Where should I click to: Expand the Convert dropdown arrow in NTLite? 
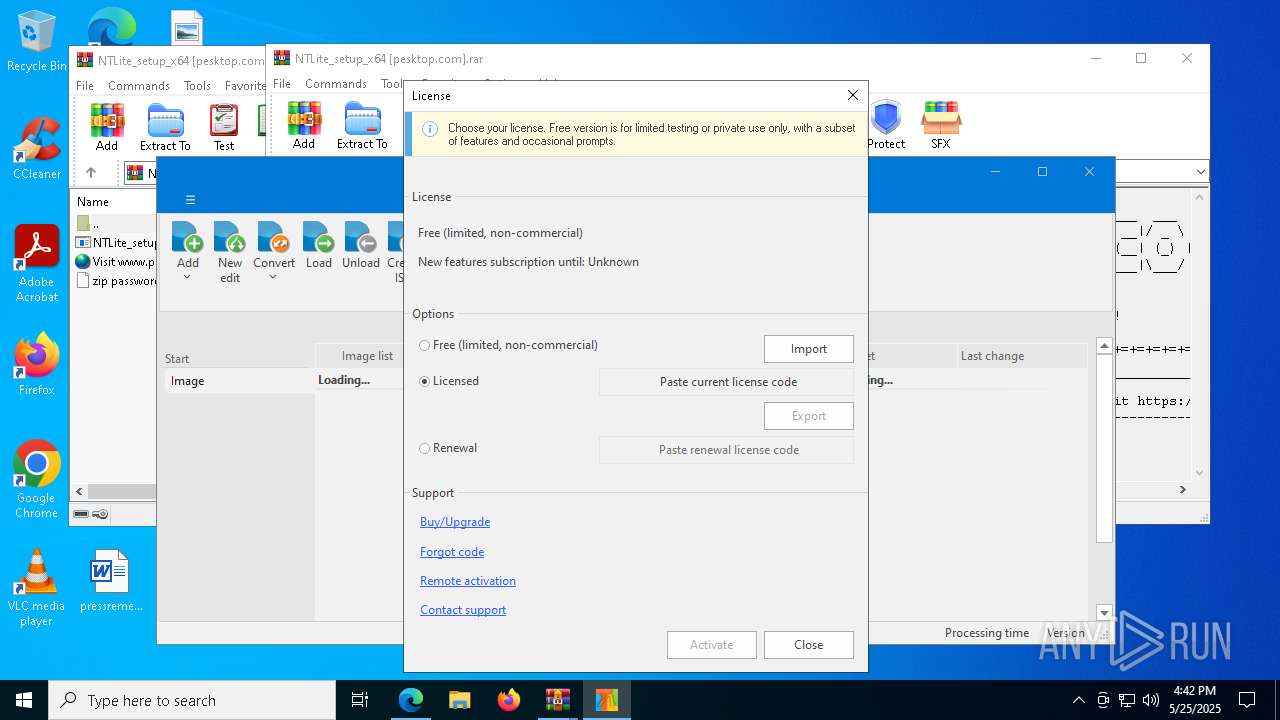point(273,277)
